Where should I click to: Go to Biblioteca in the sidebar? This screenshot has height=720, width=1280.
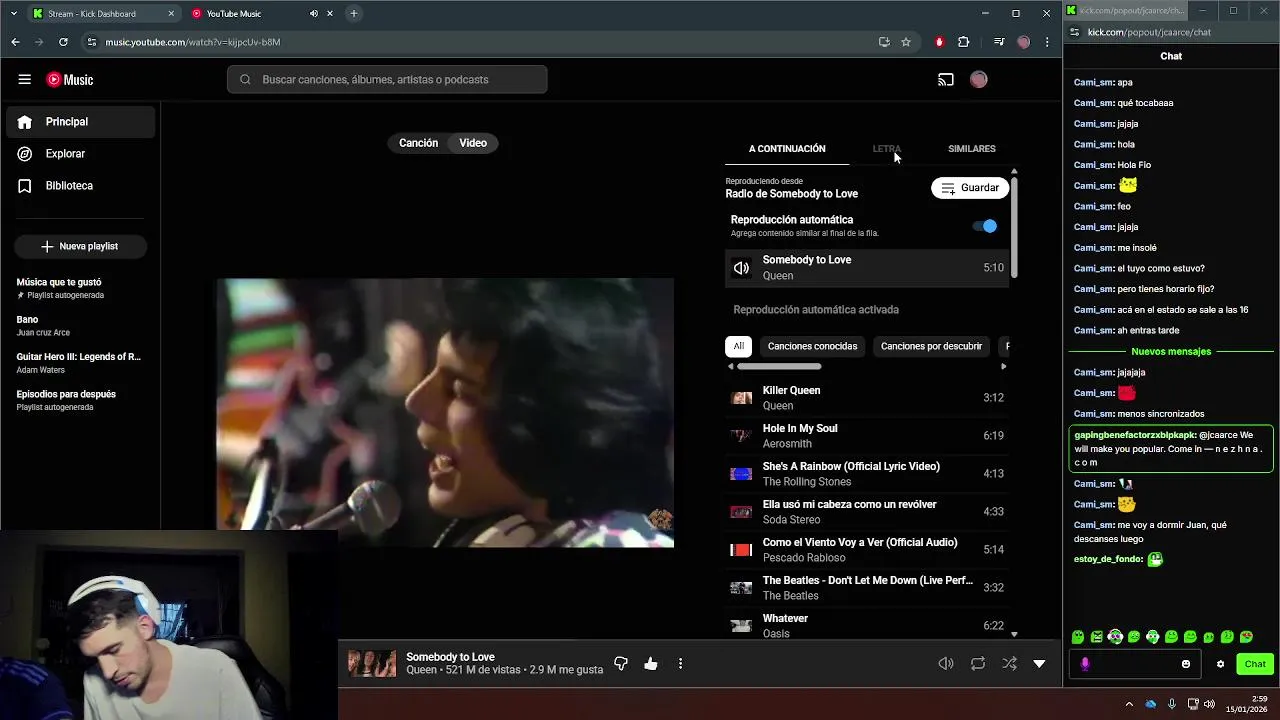coord(81,186)
